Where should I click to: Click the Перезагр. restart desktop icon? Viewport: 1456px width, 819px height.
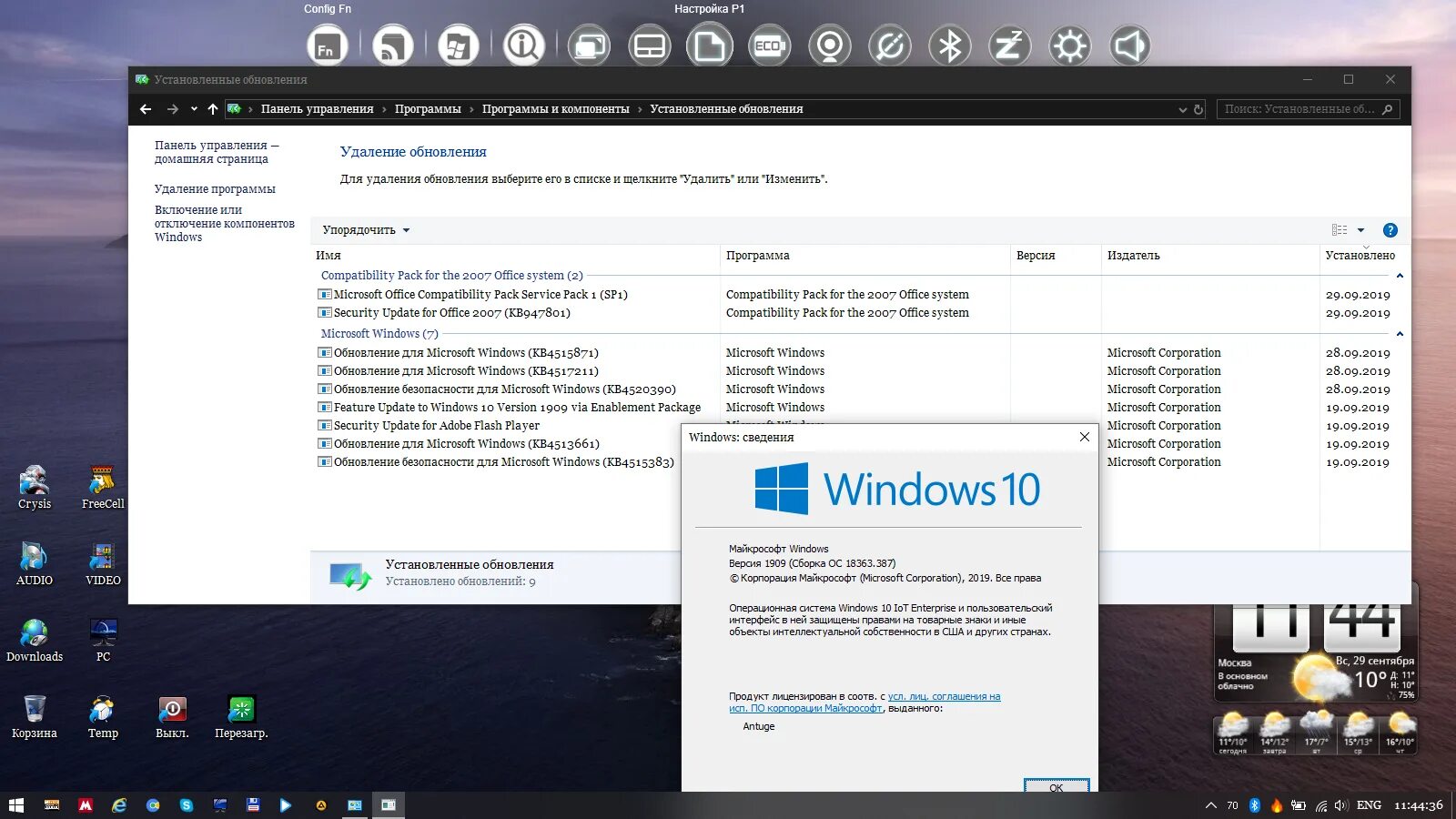241,717
